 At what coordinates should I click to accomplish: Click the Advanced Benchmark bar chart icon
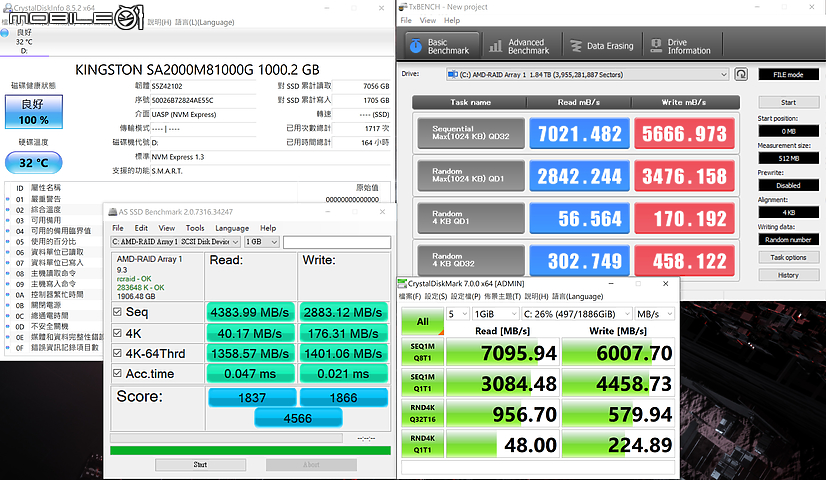[x=495, y=46]
